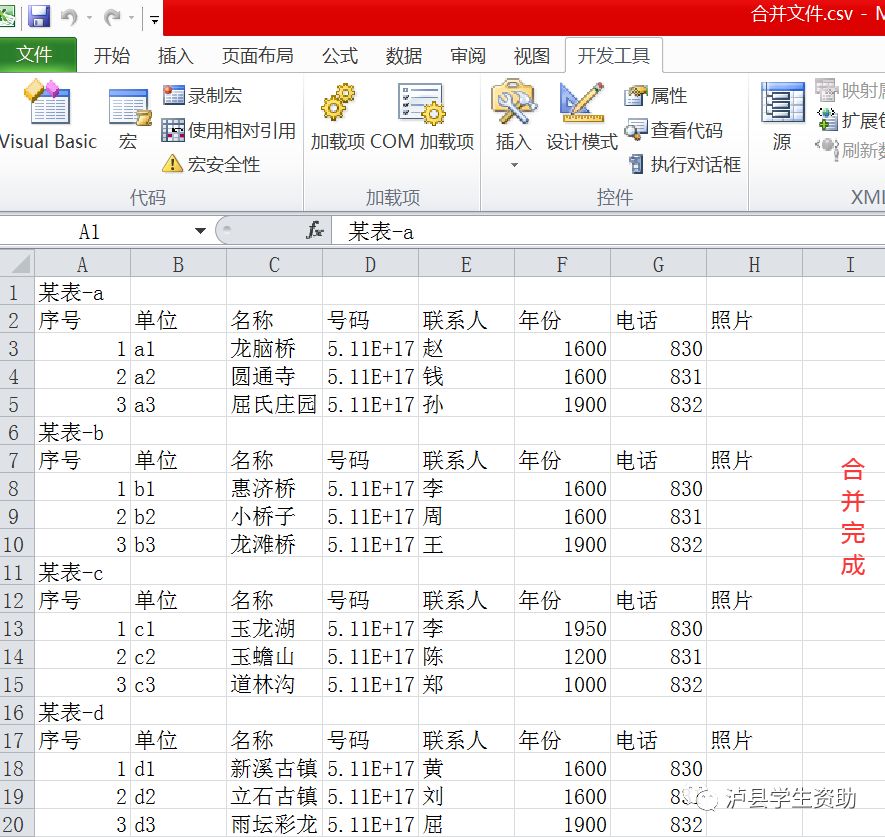Switch to the 页面布局 tab
Viewport: 885px width, 837px height.
click(x=257, y=55)
